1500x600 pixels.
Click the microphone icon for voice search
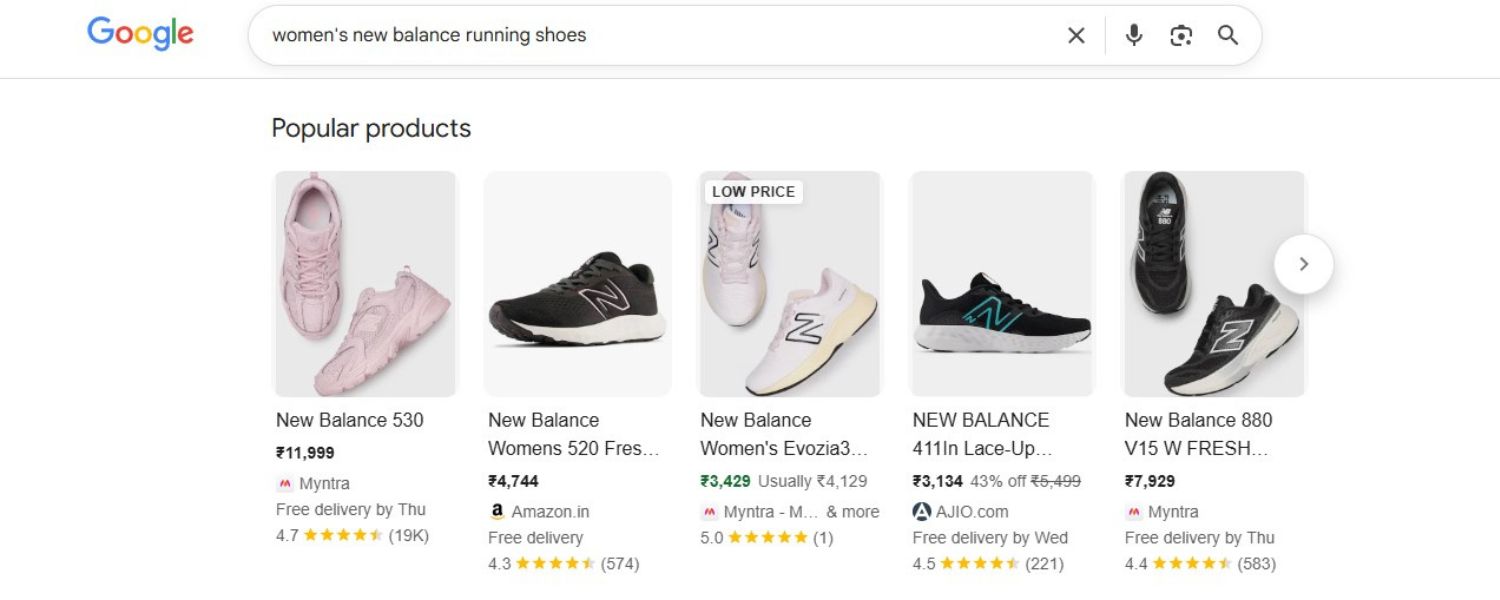coord(1134,35)
